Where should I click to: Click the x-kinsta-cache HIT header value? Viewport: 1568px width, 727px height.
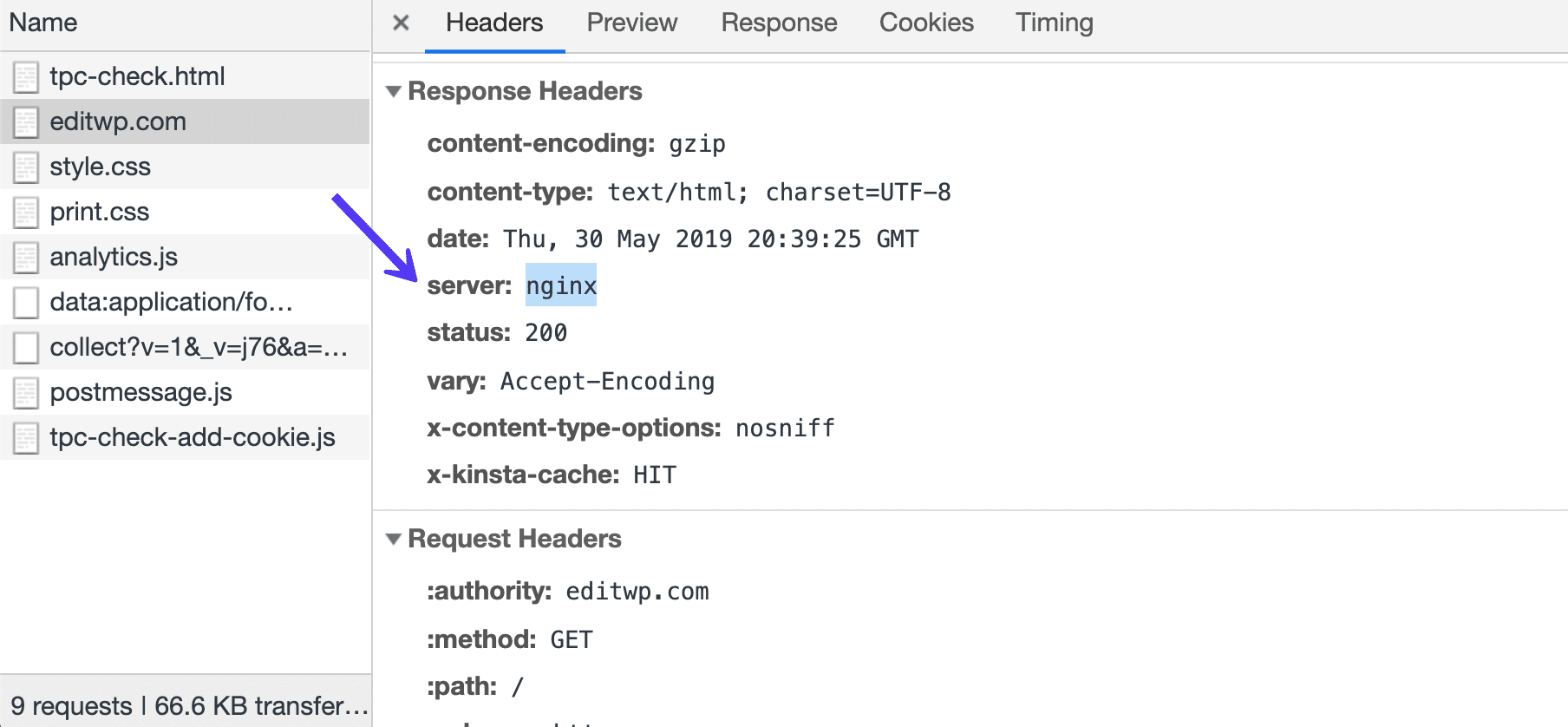[656, 474]
